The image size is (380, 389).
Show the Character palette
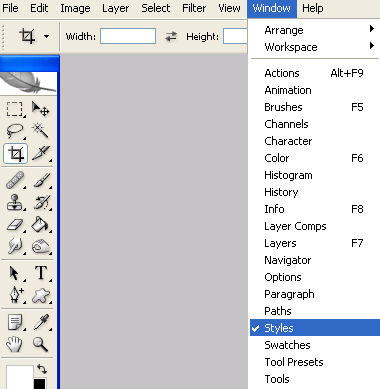tap(315, 141)
